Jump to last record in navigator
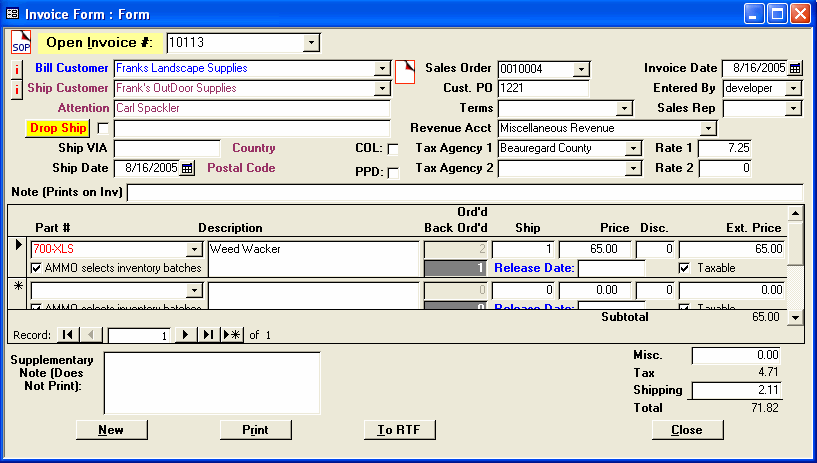 [x=208, y=335]
